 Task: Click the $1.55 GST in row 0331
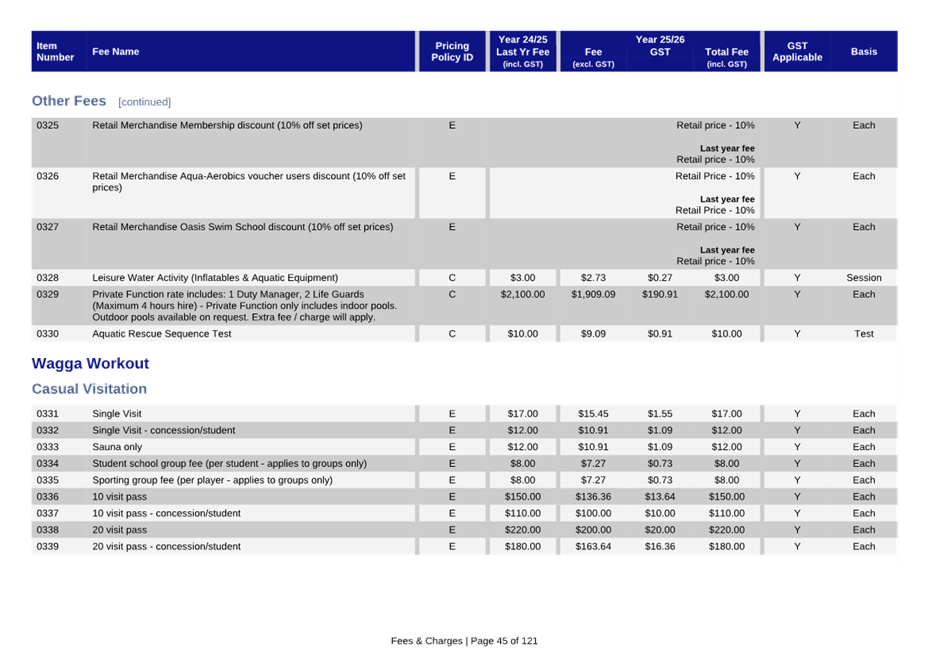click(x=660, y=414)
